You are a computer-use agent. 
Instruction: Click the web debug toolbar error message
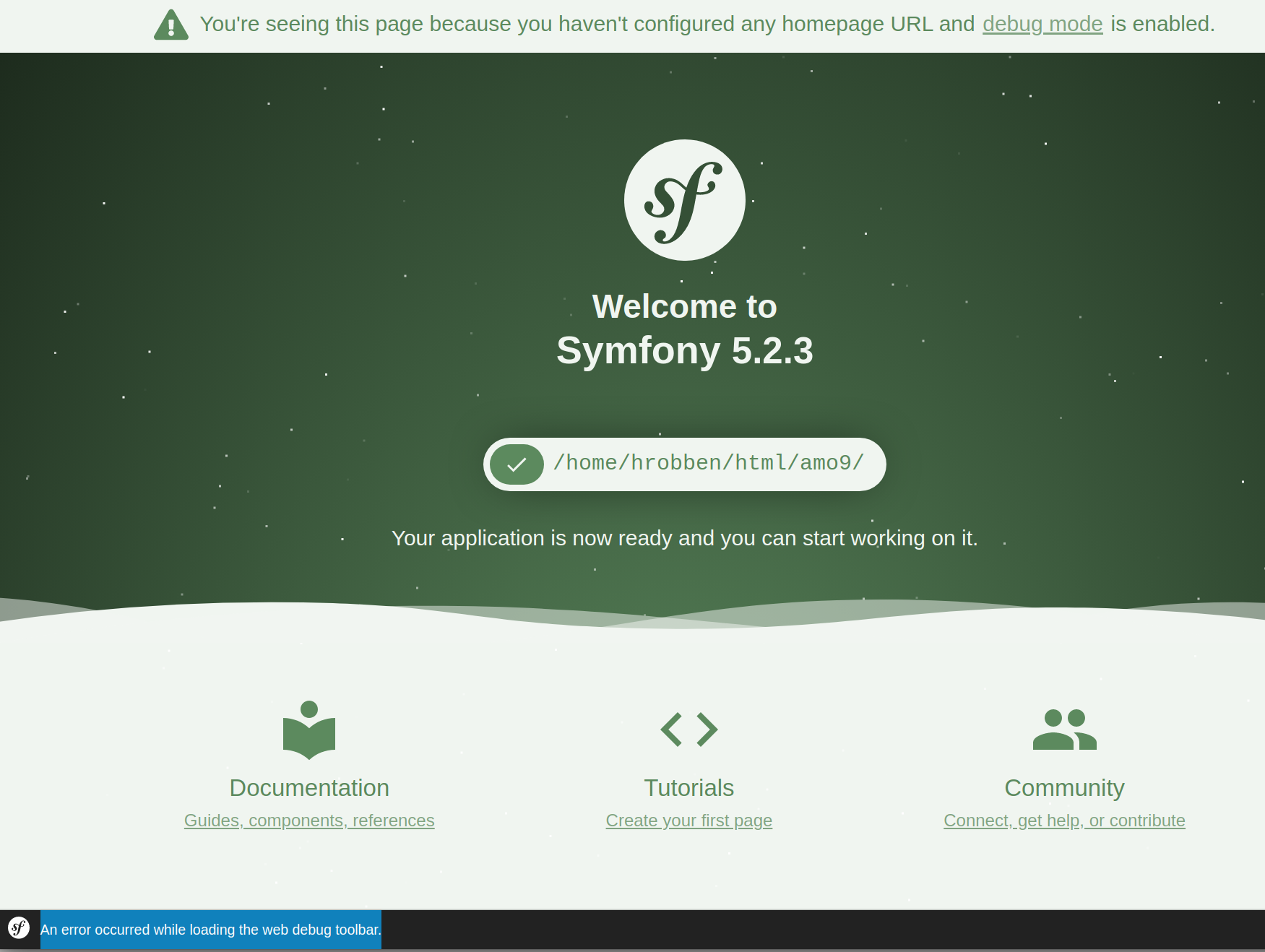211,930
